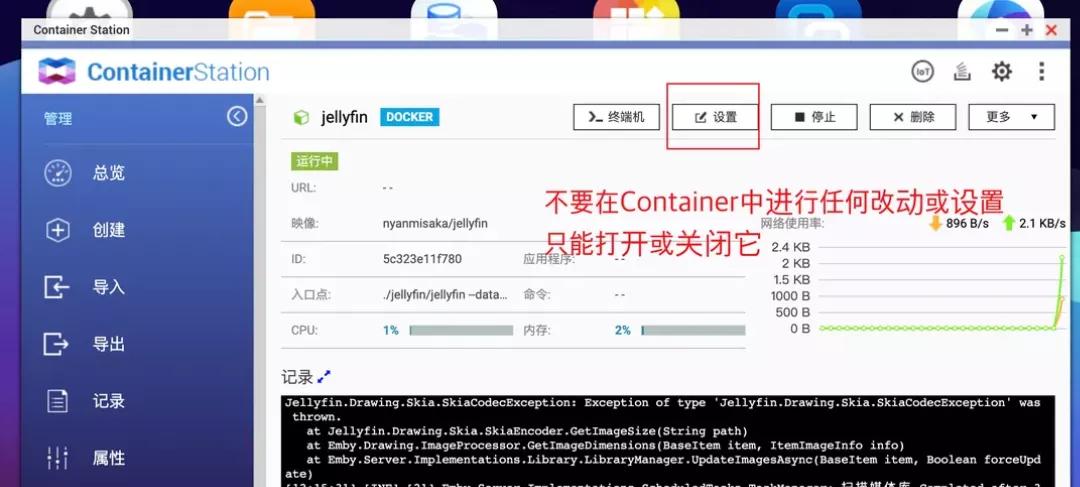1080x487 pixels.
Task: Expand the 更多 dropdown
Action: click(1011, 117)
